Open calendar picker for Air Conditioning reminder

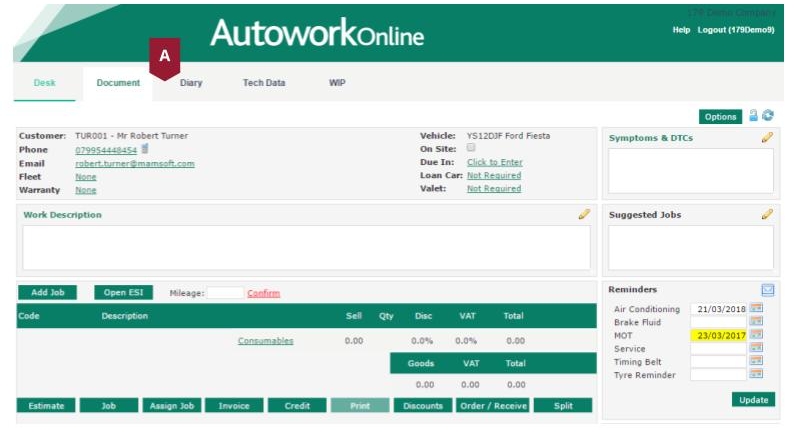tap(756, 309)
